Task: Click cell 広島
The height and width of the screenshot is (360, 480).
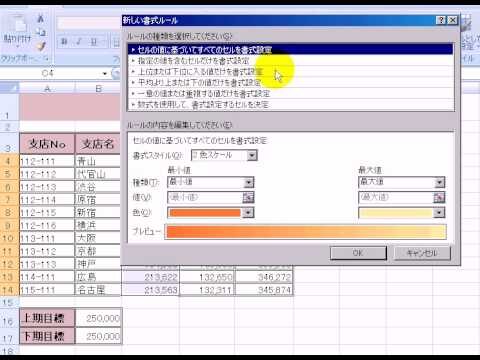Action: click(x=98, y=277)
